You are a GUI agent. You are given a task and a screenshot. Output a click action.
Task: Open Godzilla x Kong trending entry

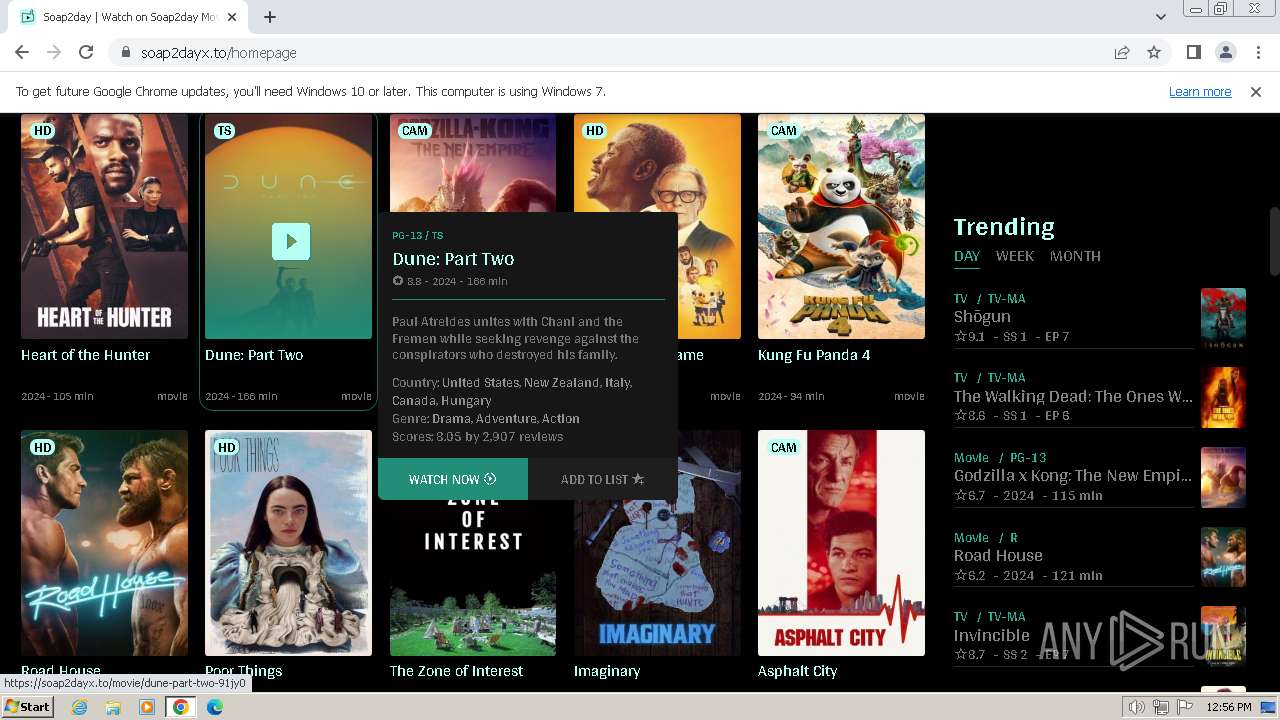1073,476
